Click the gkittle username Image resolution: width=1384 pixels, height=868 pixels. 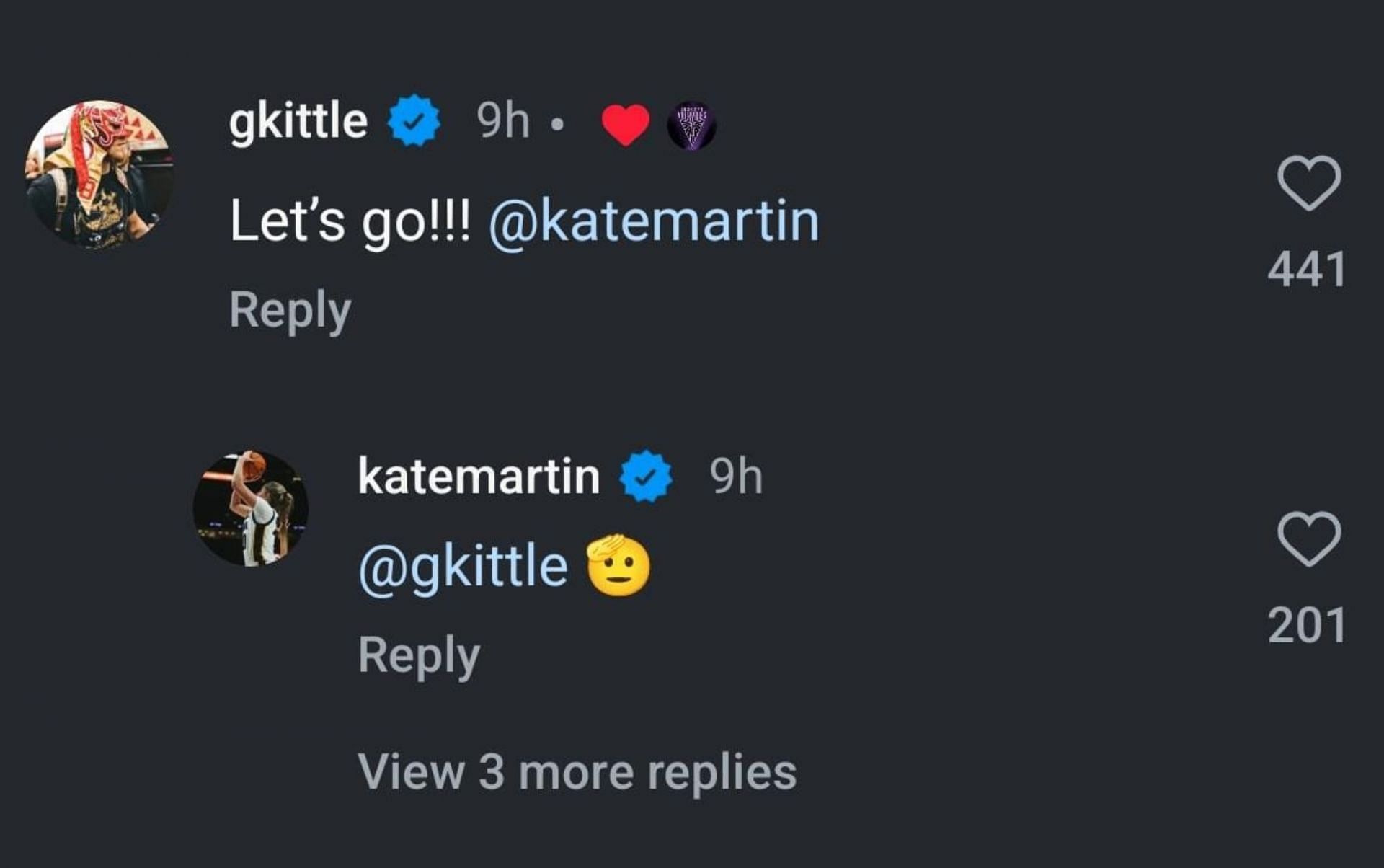click(x=298, y=121)
